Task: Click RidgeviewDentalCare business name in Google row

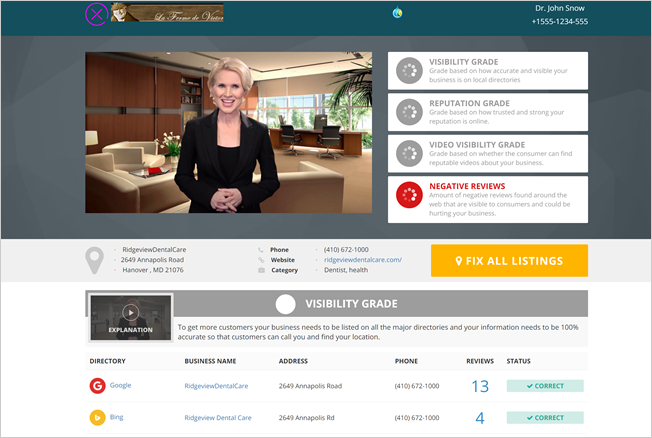Action: point(216,385)
